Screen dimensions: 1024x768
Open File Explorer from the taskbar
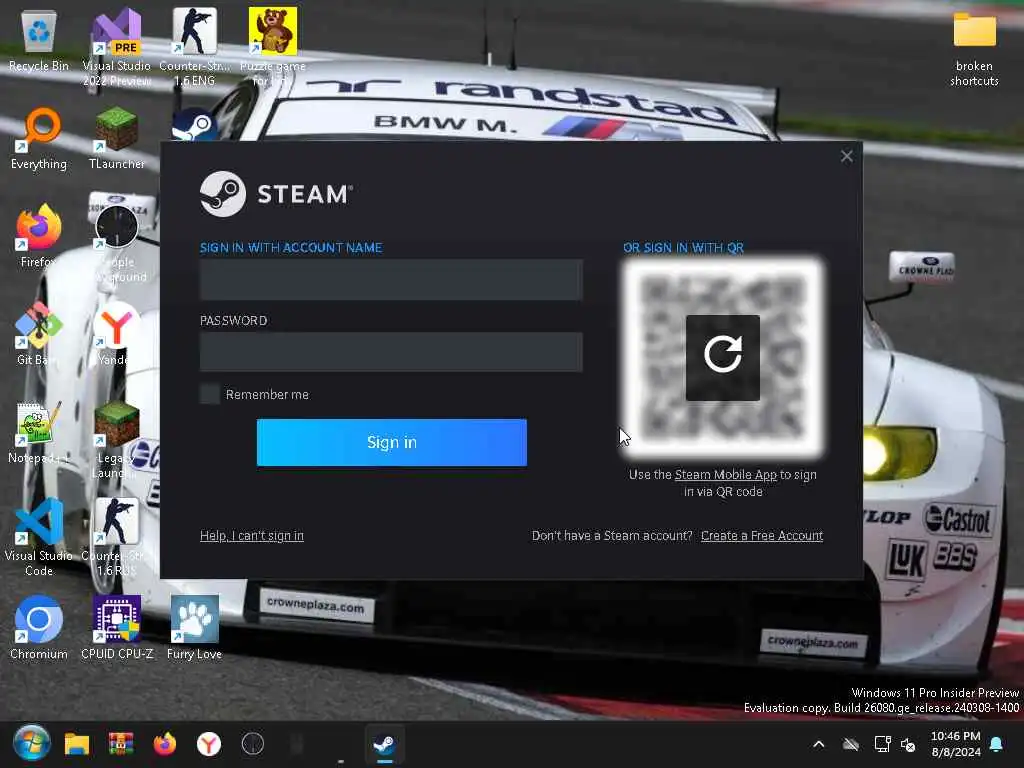76,744
